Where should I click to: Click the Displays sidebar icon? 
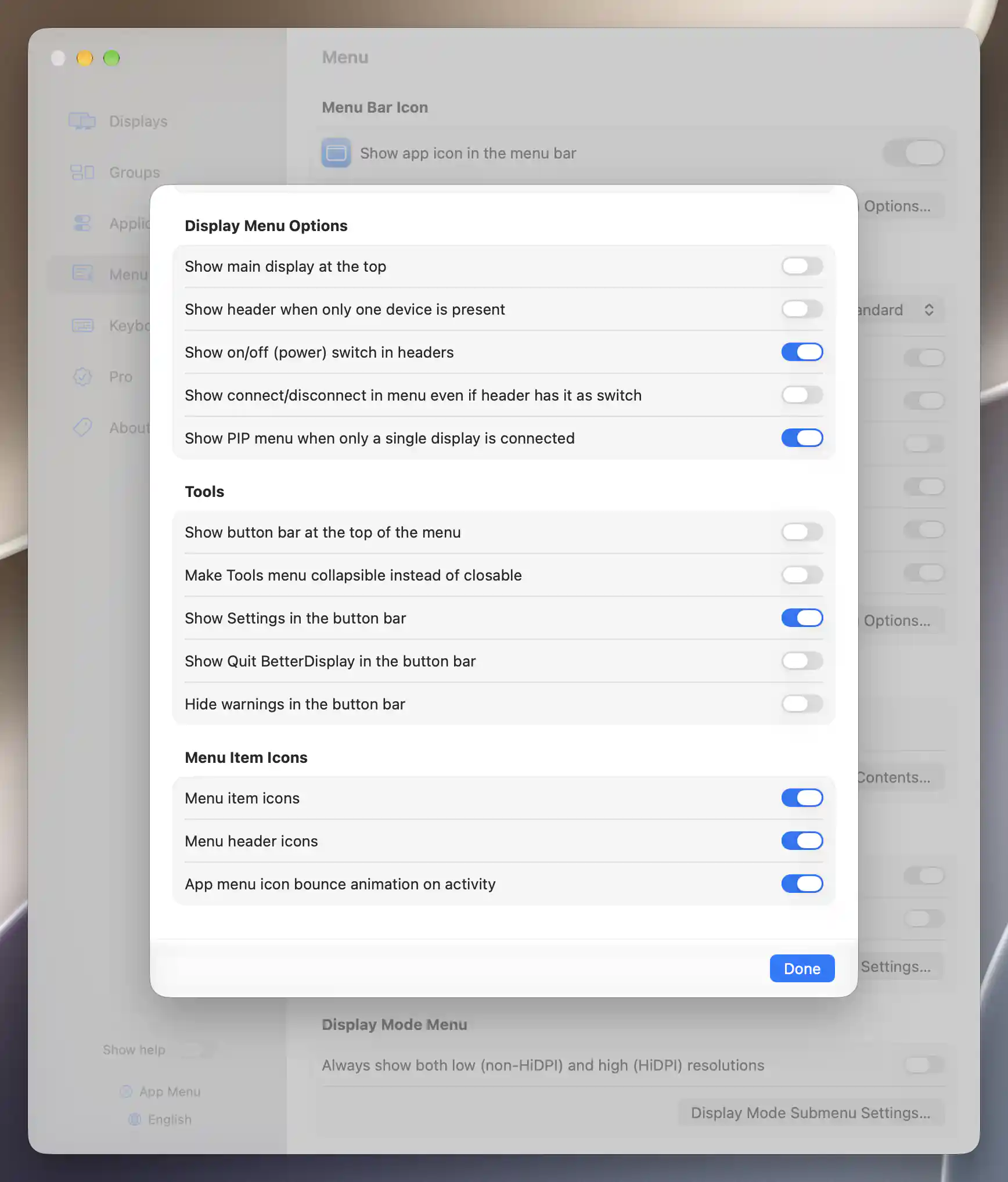(82, 121)
